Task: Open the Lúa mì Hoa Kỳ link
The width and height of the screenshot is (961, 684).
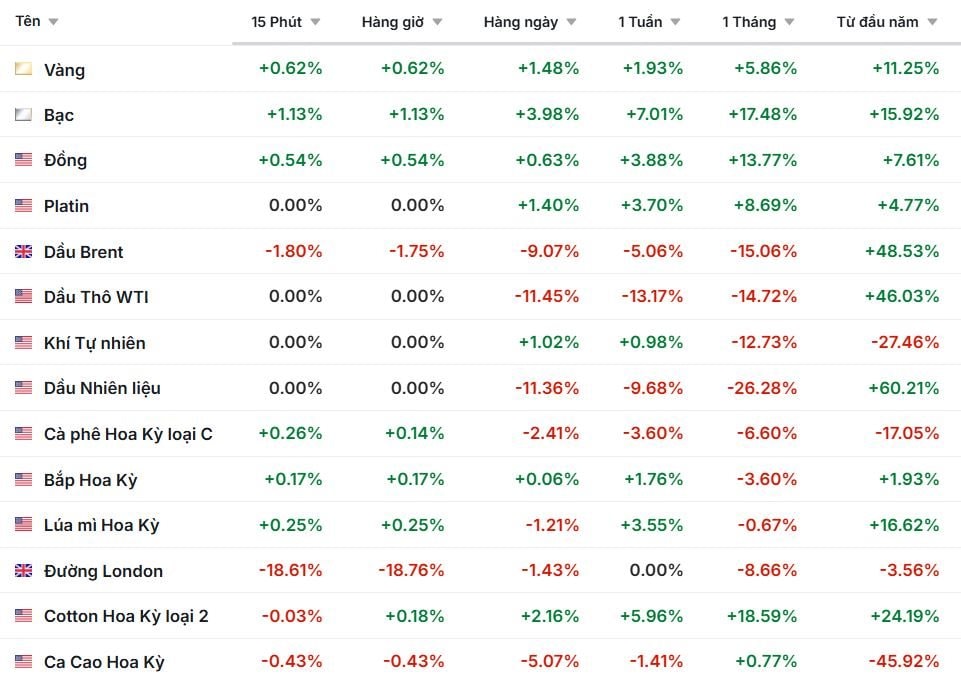Action: [101, 525]
